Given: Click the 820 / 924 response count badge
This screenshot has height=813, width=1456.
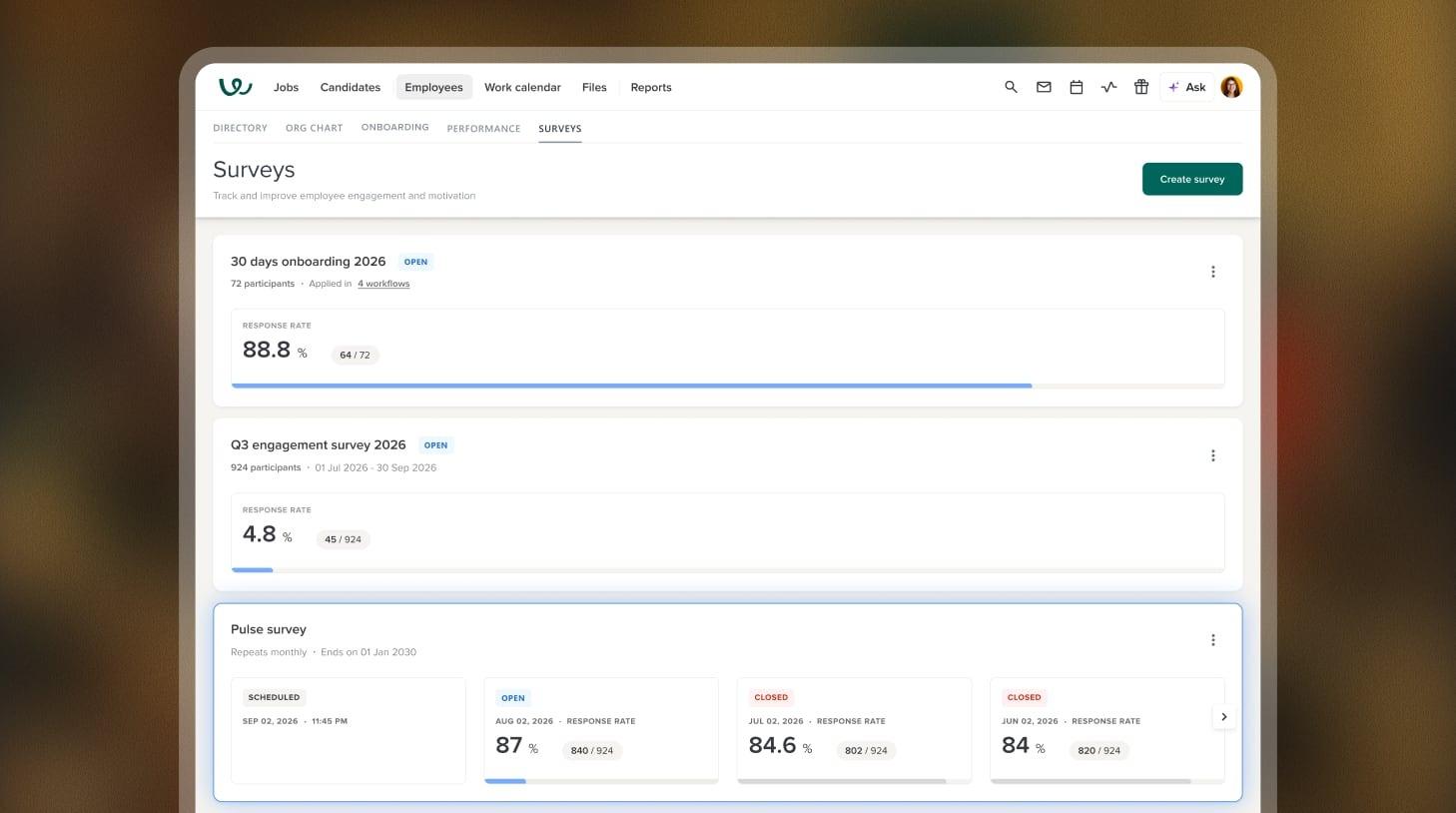Looking at the screenshot, I should click(x=1099, y=751).
